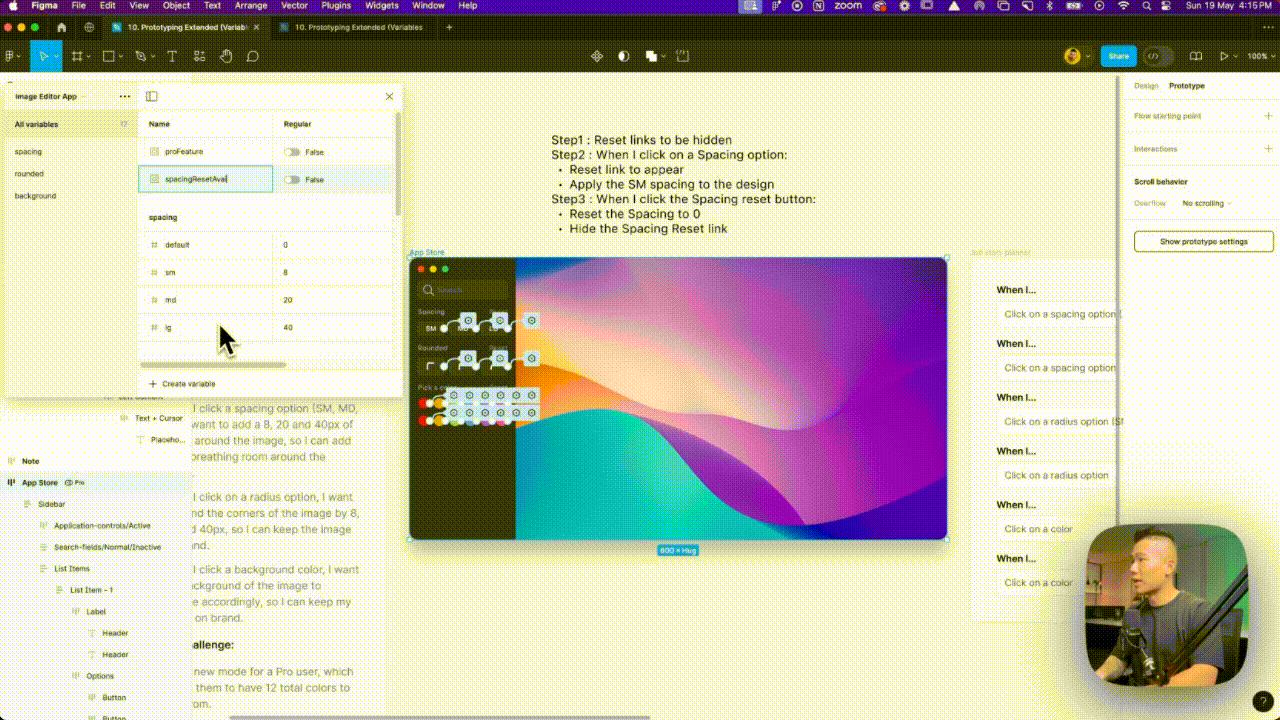
Task: Click Show prototype settings button
Action: (x=1203, y=242)
